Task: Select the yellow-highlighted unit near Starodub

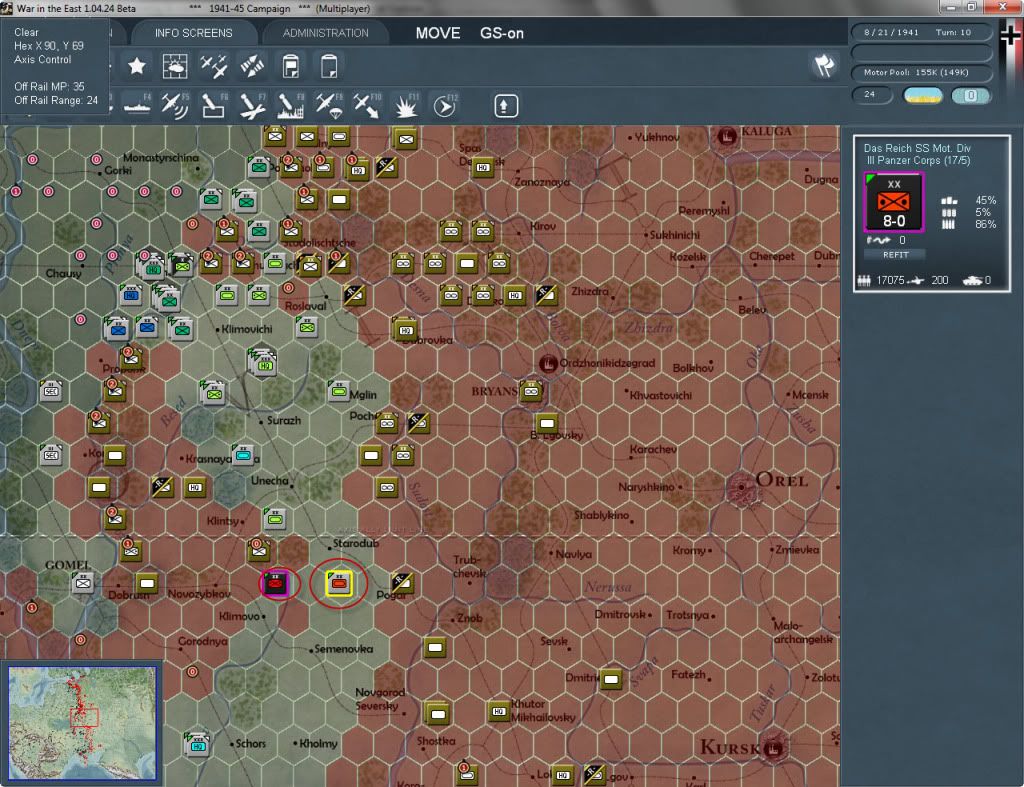Action: click(339, 583)
